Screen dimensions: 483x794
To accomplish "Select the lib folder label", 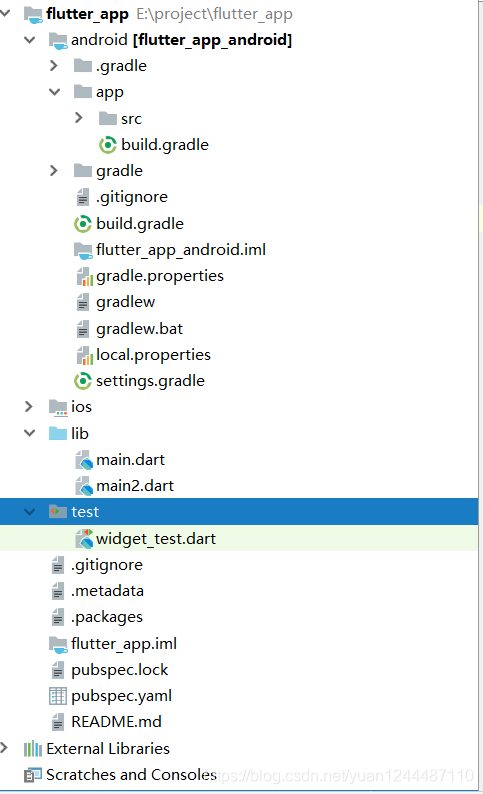I will point(80,433).
